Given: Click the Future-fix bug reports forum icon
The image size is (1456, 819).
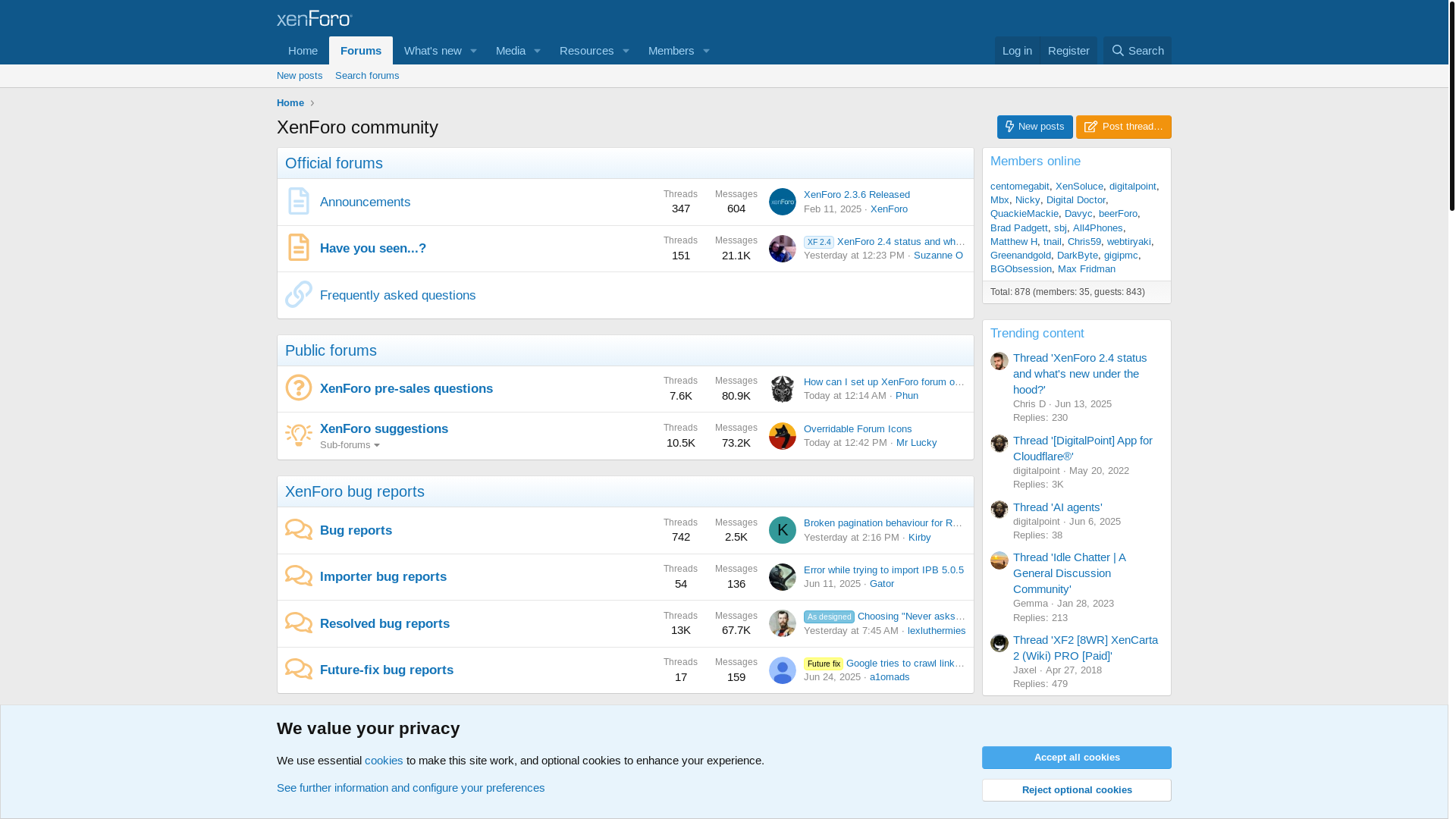Looking at the screenshot, I should click(x=299, y=669).
